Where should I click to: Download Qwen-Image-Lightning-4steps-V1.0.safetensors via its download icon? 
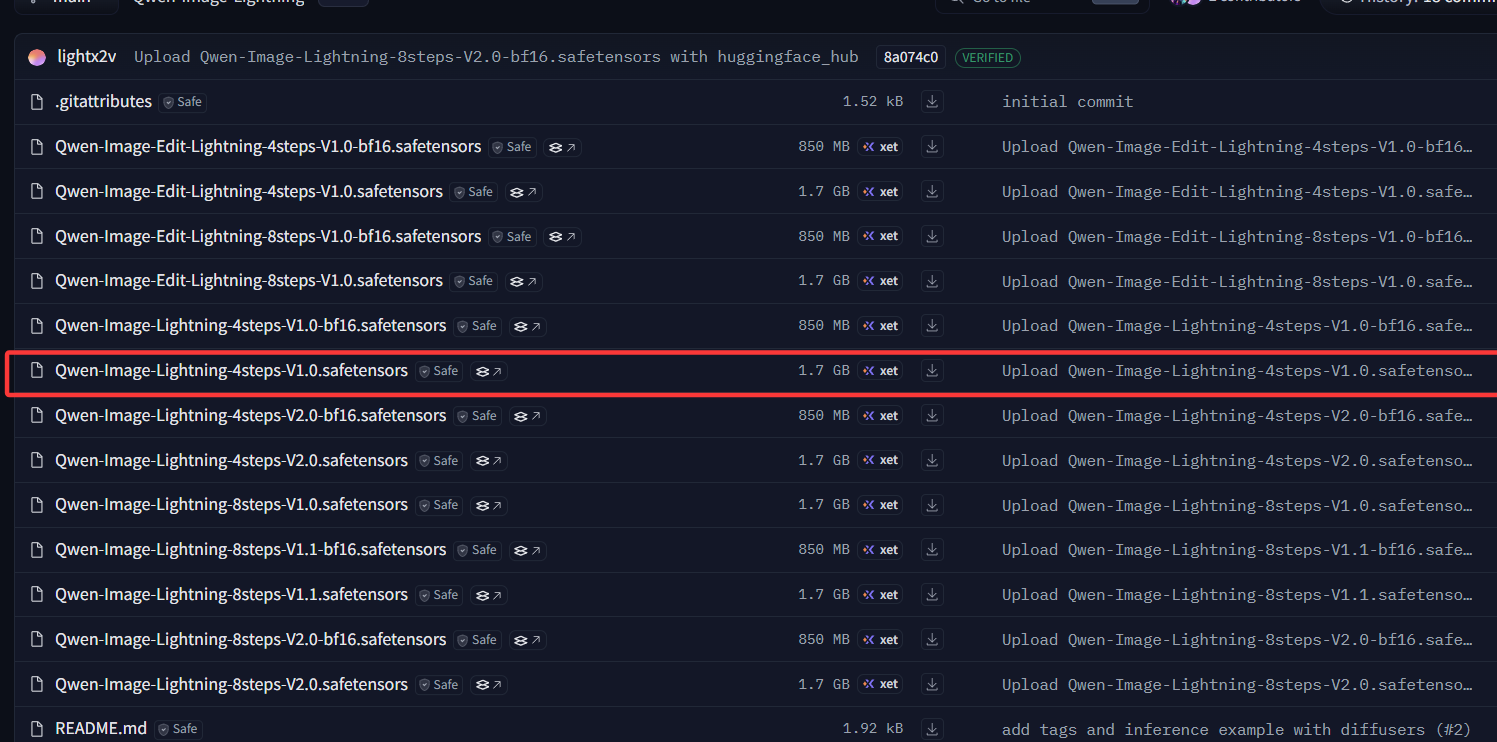(932, 371)
